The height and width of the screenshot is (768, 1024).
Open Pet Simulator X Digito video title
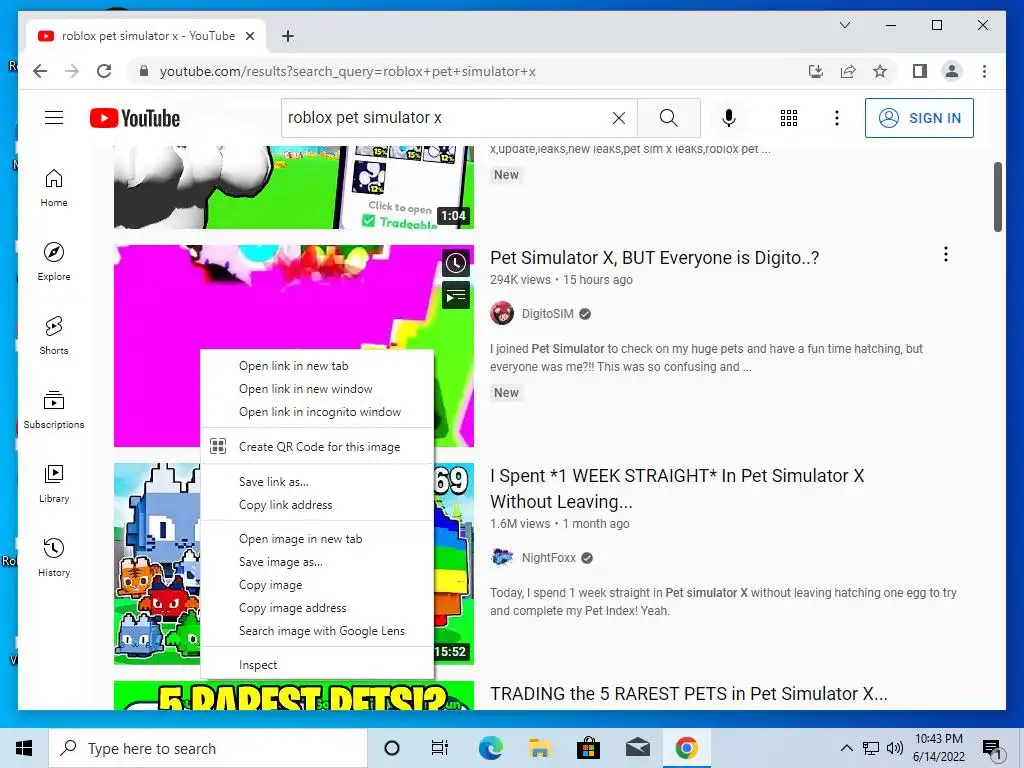[654, 258]
